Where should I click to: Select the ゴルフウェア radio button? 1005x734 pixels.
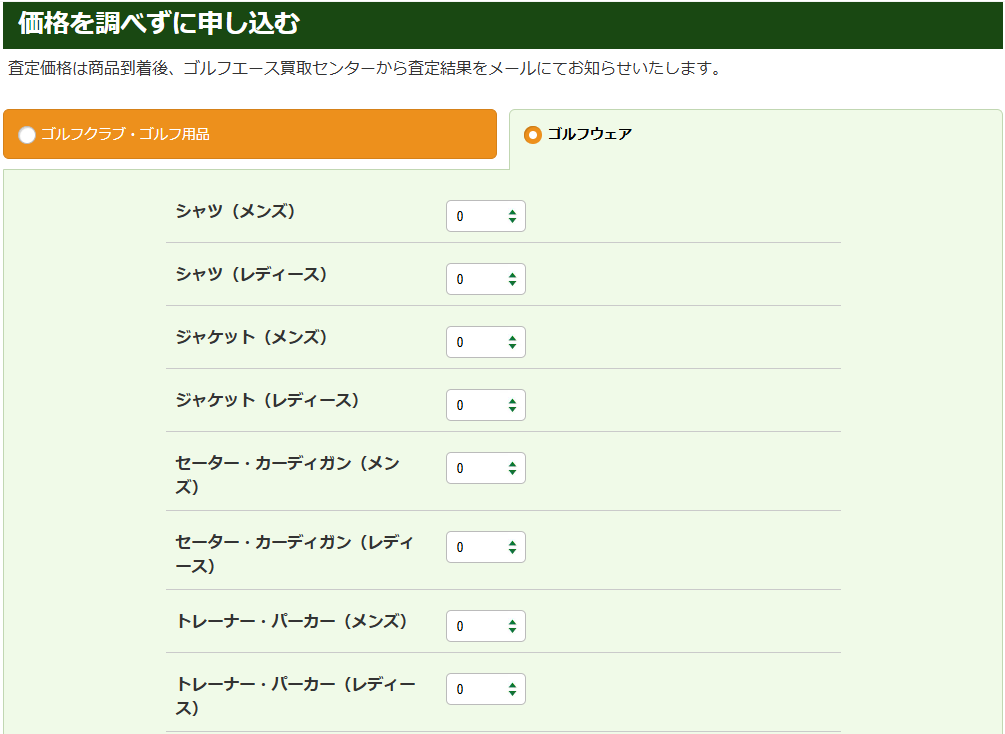pos(533,134)
